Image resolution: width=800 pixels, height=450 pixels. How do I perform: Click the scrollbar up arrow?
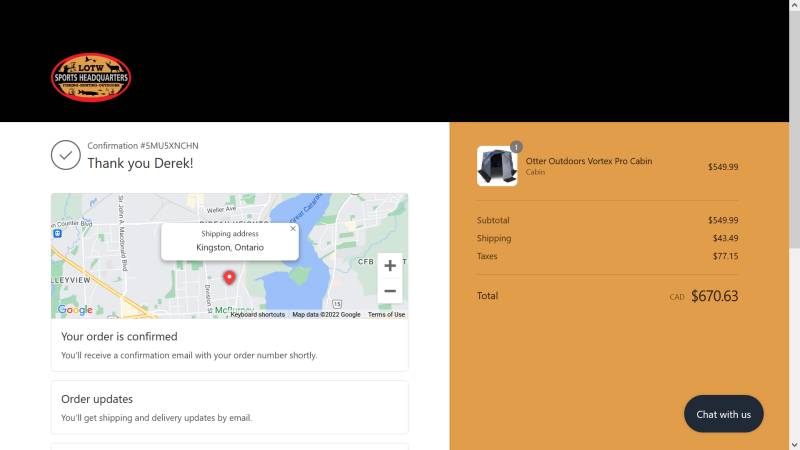(x=794, y=4)
